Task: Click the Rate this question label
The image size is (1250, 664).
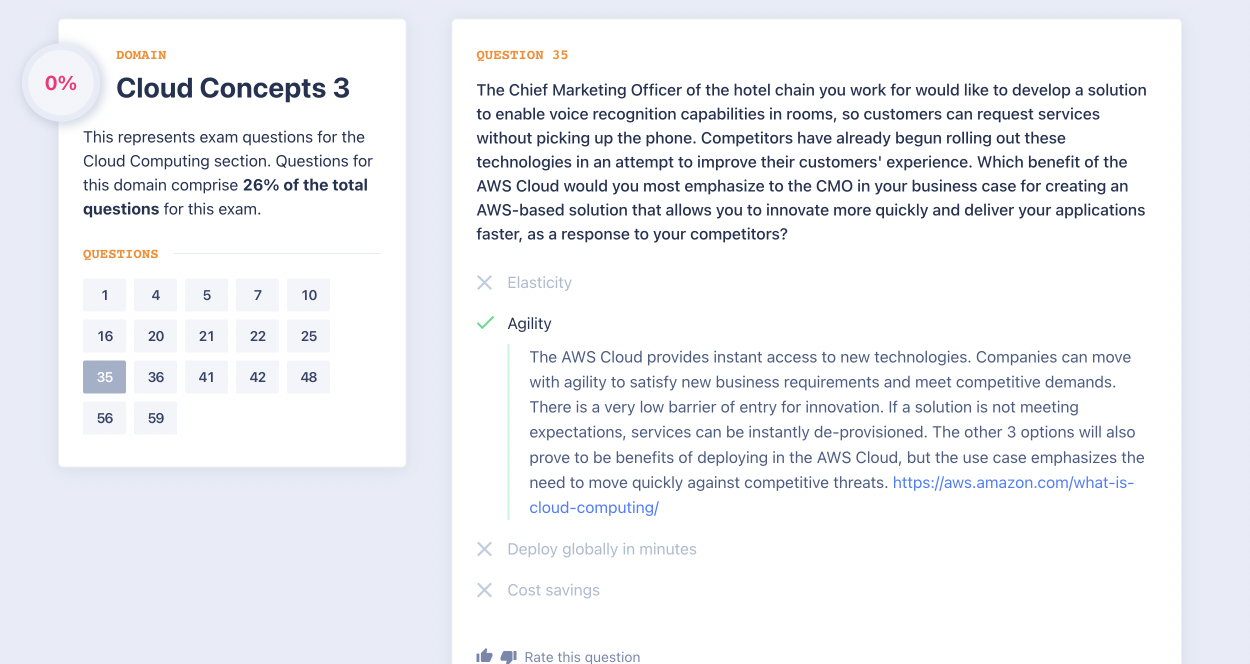Action: point(582,657)
